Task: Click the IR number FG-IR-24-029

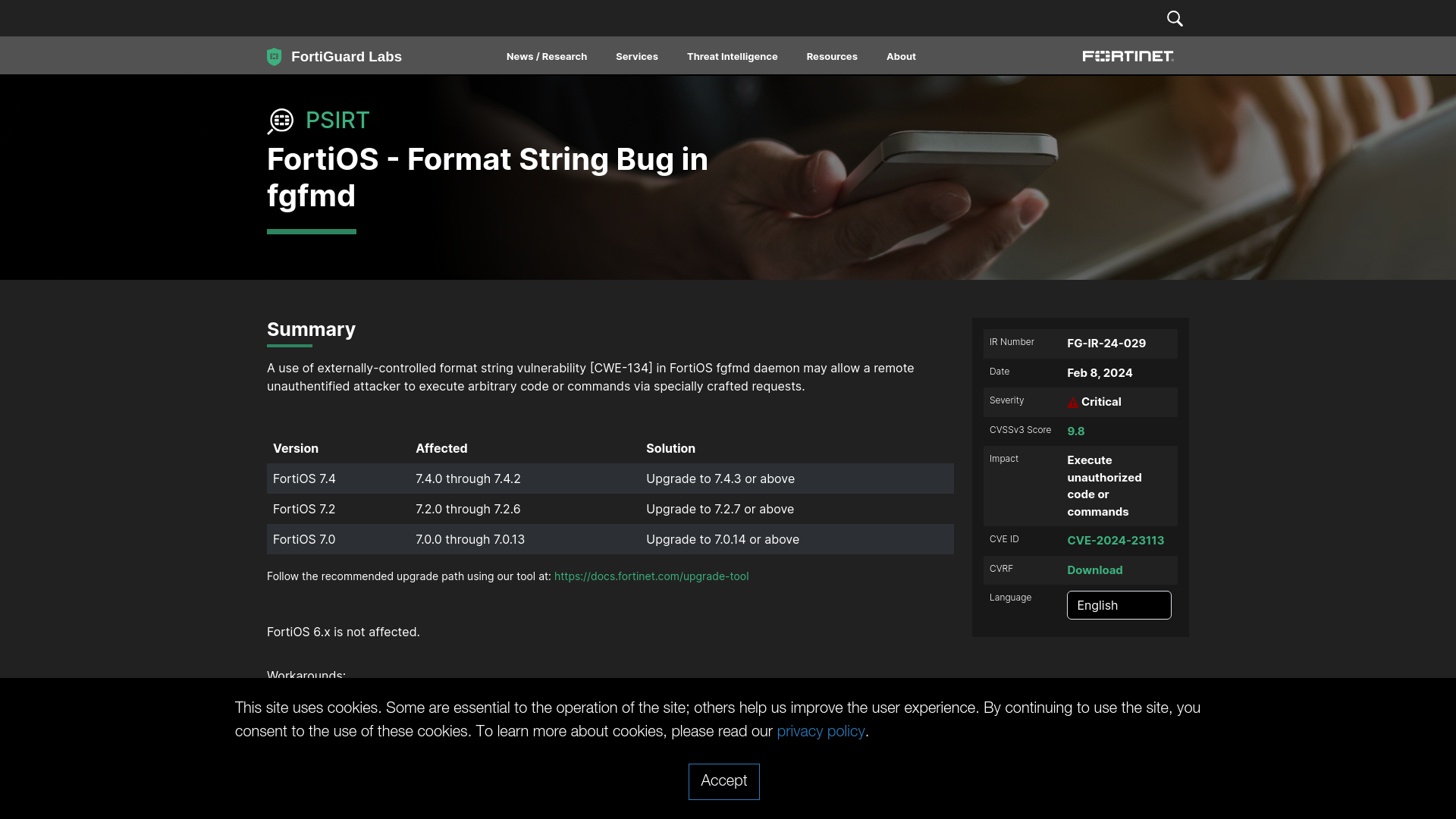Action: pos(1106,344)
